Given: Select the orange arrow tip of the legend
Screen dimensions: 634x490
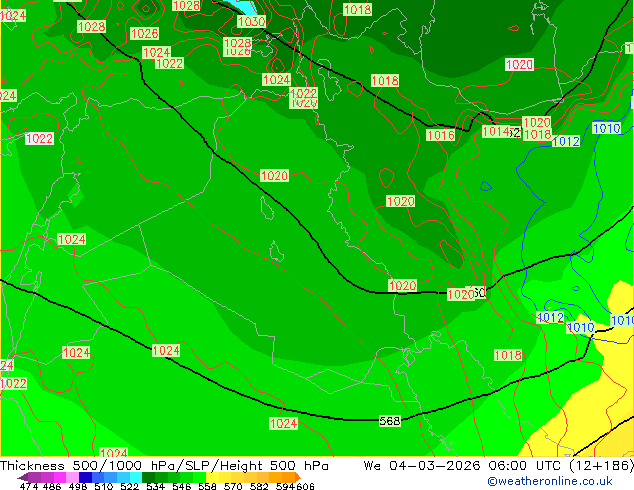Looking at the screenshot, I should 298,477.
